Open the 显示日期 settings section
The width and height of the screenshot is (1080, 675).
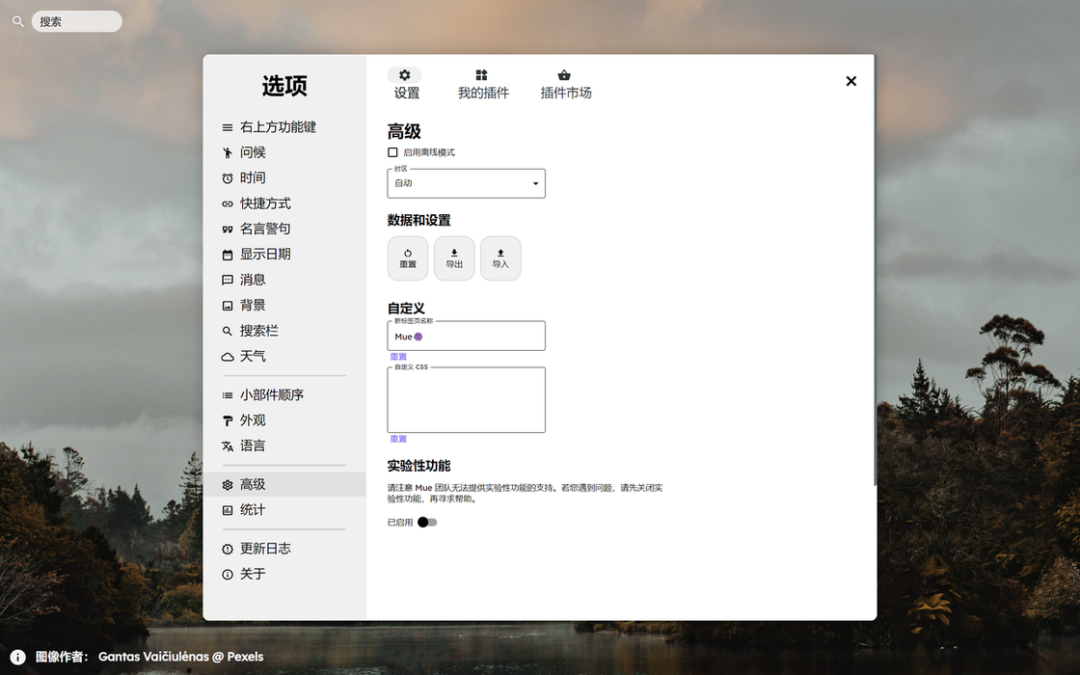(x=284, y=255)
